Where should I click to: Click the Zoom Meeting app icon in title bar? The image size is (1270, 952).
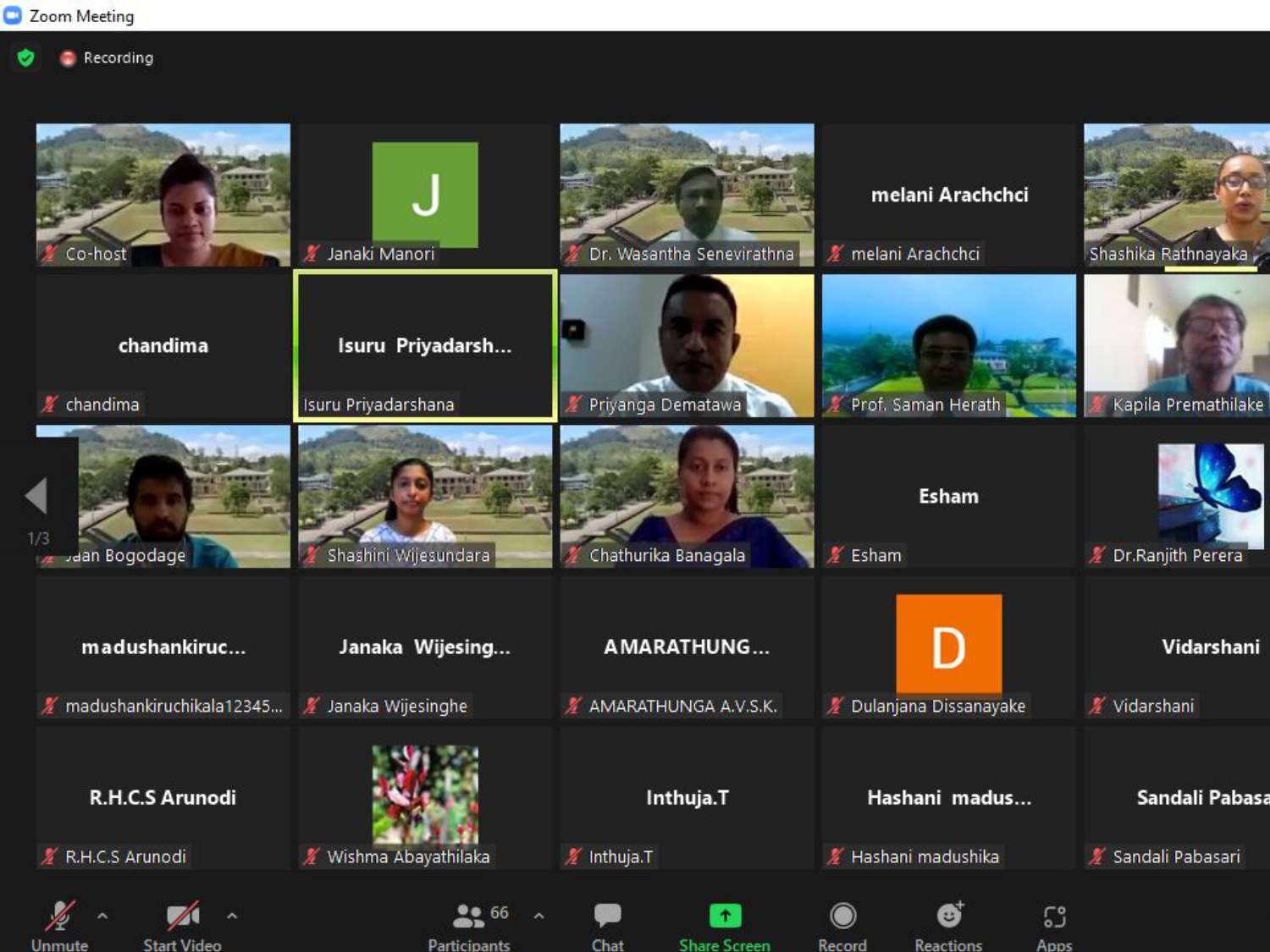coord(13,15)
